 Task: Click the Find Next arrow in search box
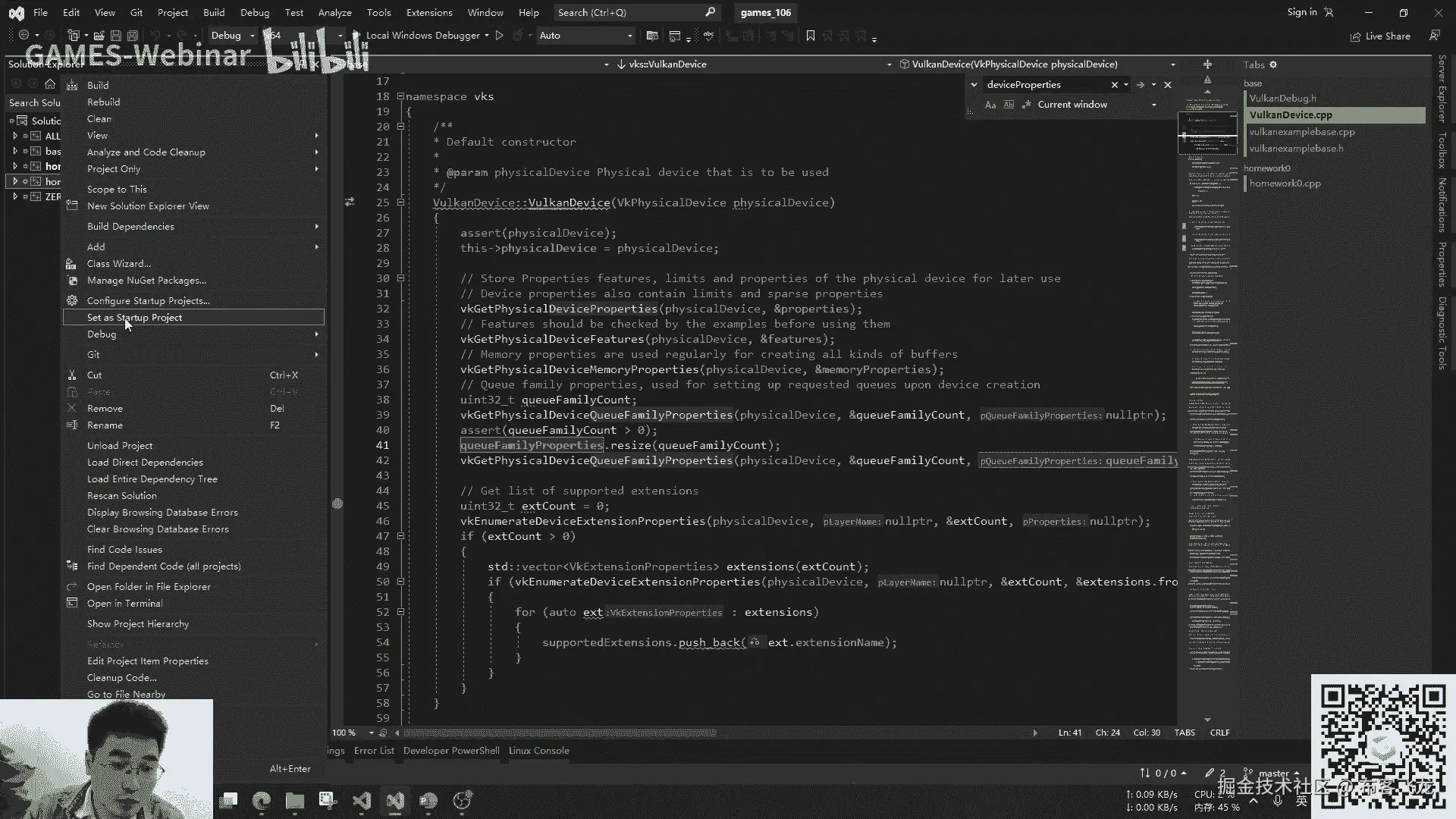pos(1140,85)
